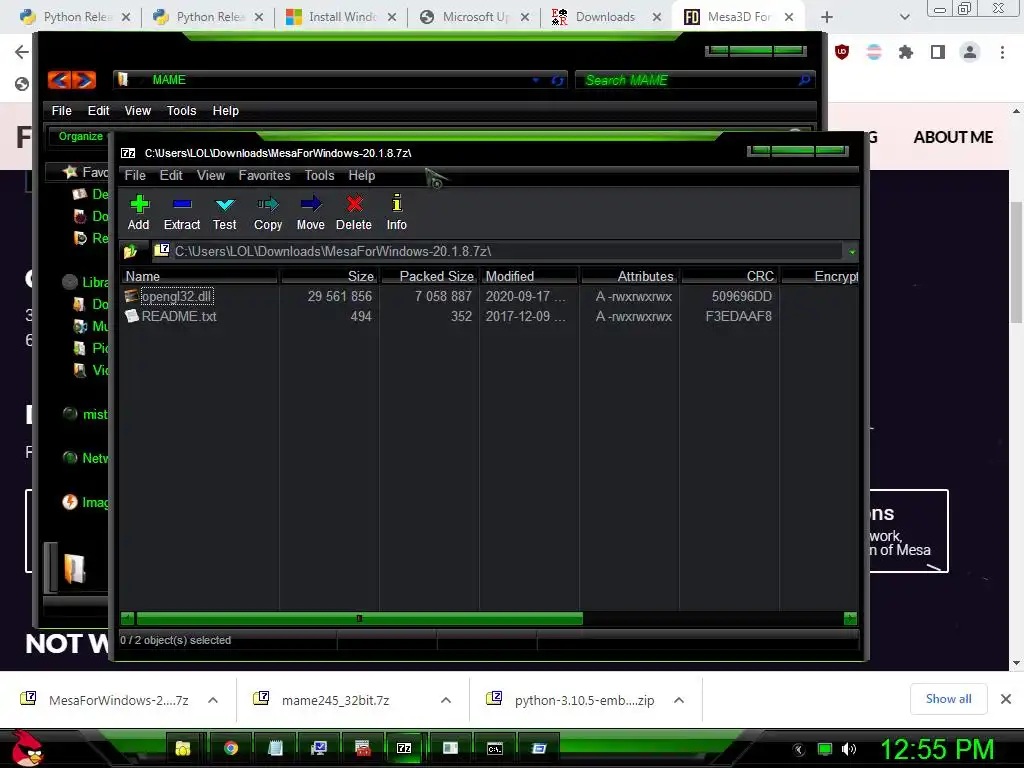Open the MAME address bar history dropdown
The width and height of the screenshot is (1024, 768).
pyautogui.click(x=536, y=80)
